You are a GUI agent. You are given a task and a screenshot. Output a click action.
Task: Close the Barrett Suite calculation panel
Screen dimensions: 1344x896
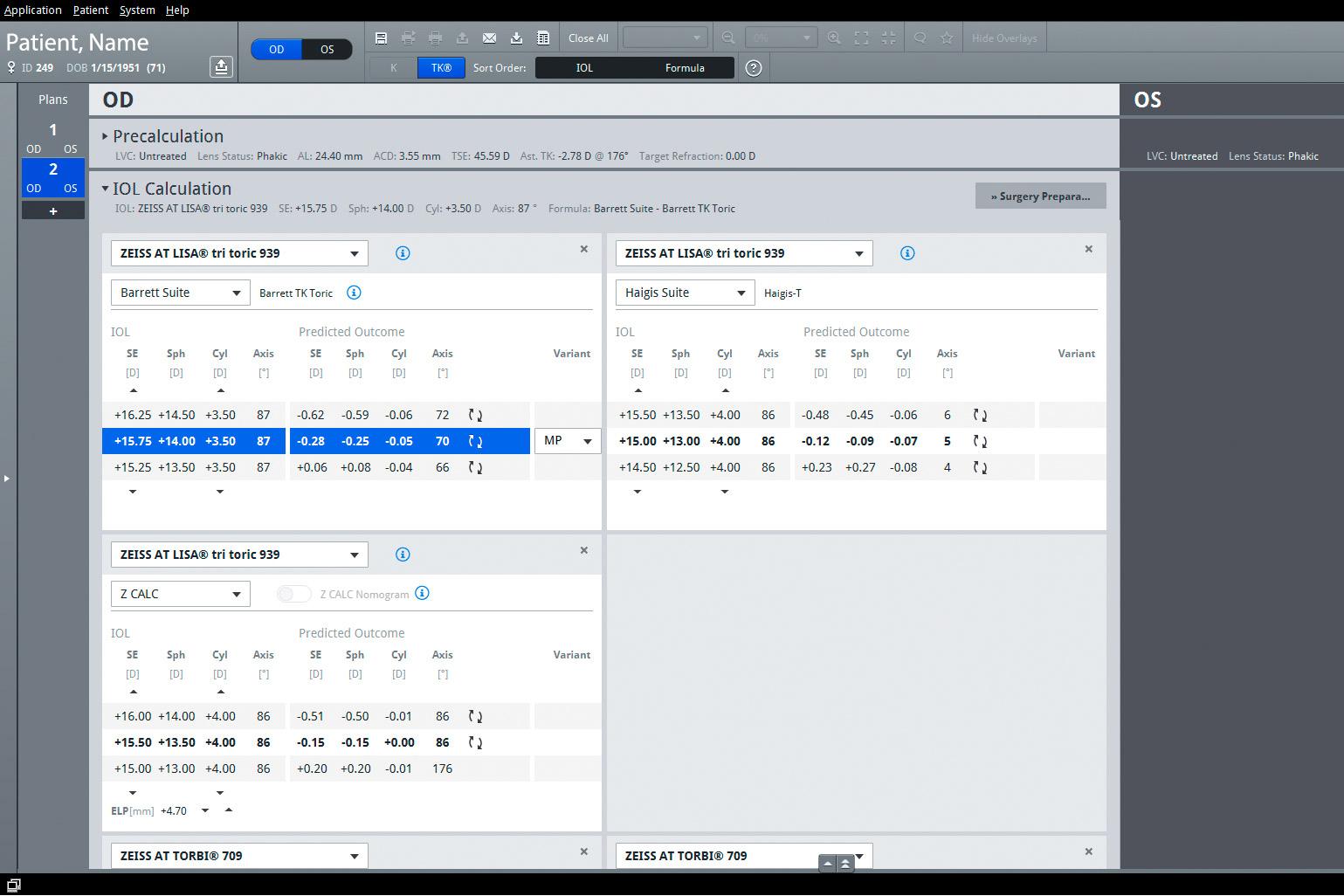584,249
